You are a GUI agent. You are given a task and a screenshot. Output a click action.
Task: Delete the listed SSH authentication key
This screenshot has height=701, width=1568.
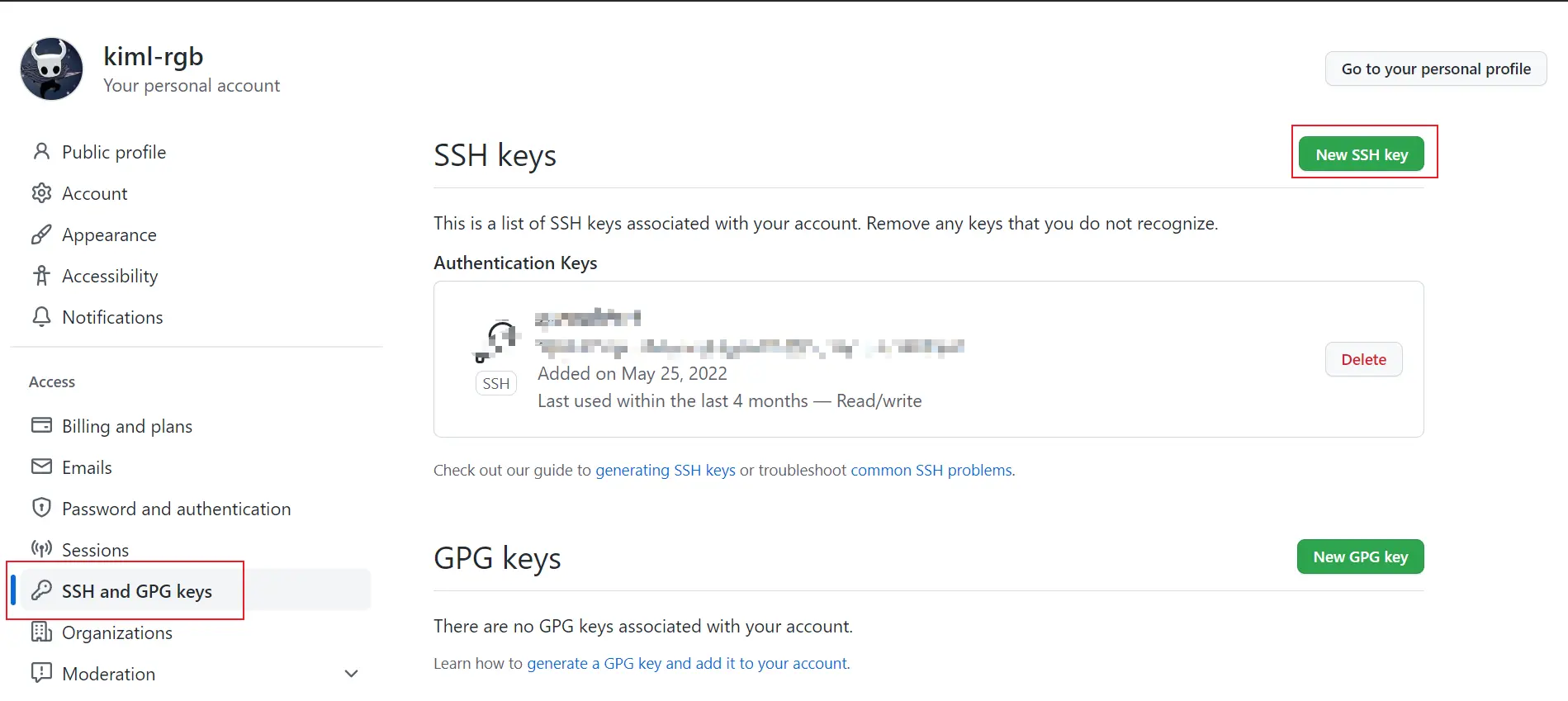tap(1363, 359)
